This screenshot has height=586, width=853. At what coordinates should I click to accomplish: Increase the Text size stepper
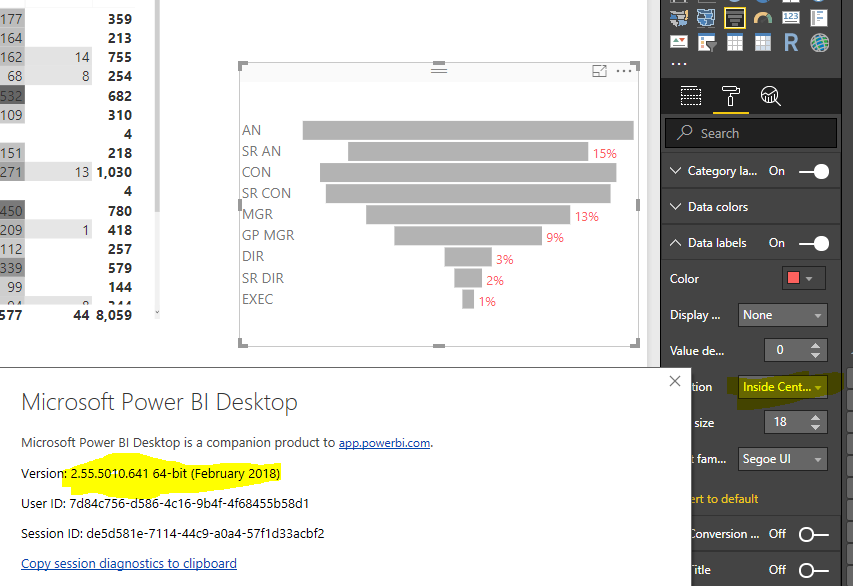click(815, 417)
